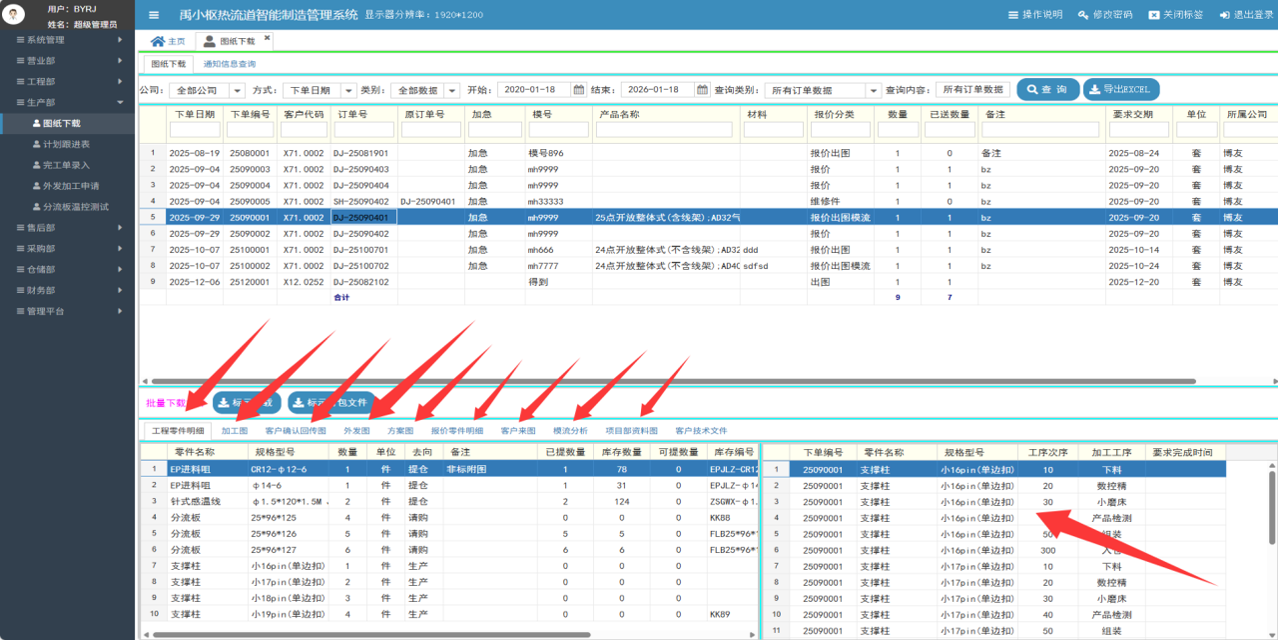Expand the 公司 dropdown list
Image resolution: width=1278 pixels, height=641 pixels.
pyautogui.click(x=237, y=90)
